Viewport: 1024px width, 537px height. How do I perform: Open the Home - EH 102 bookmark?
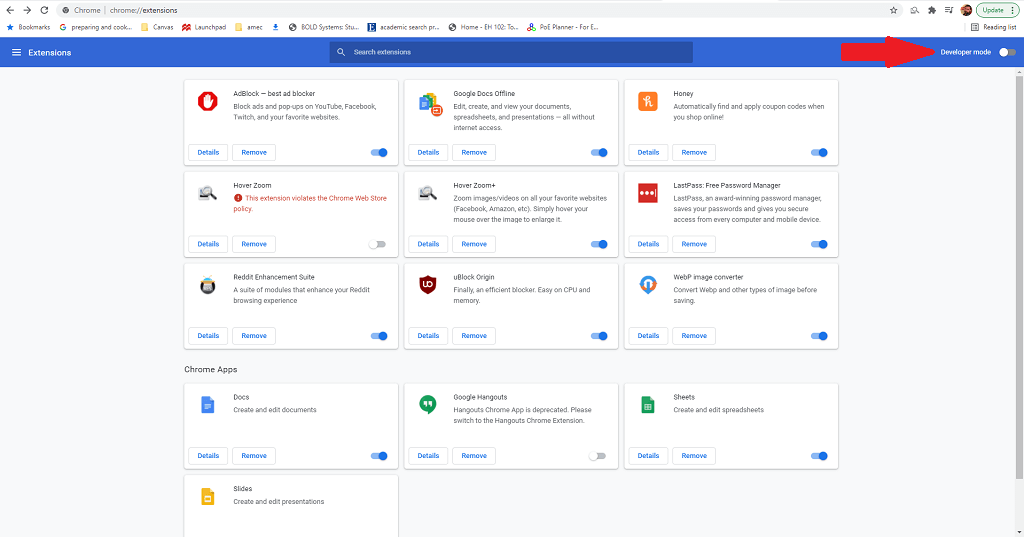tap(483, 27)
